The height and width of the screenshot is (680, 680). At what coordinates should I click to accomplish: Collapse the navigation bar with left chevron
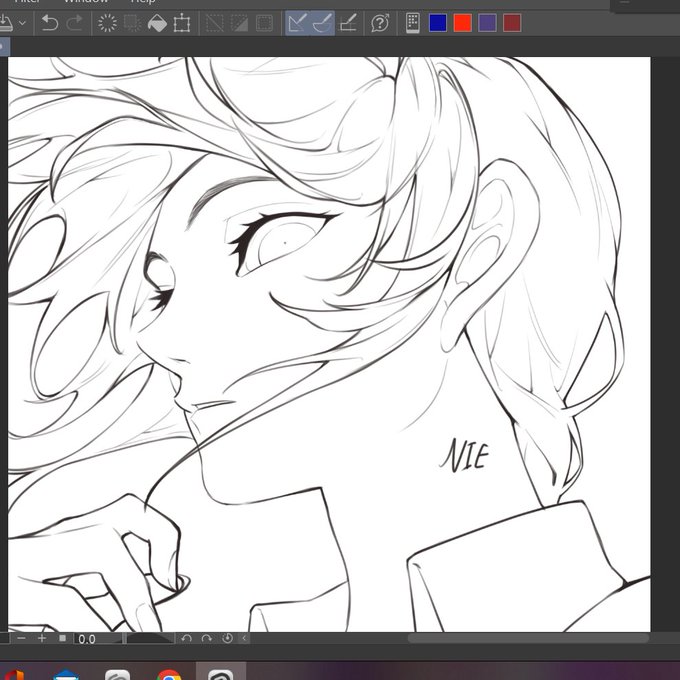tap(244, 638)
